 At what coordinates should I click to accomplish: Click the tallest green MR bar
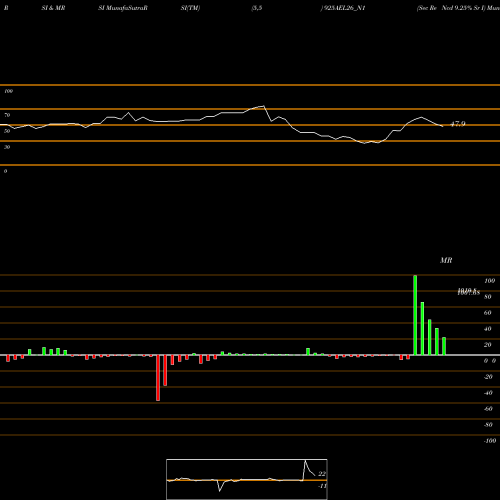tap(415, 315)
